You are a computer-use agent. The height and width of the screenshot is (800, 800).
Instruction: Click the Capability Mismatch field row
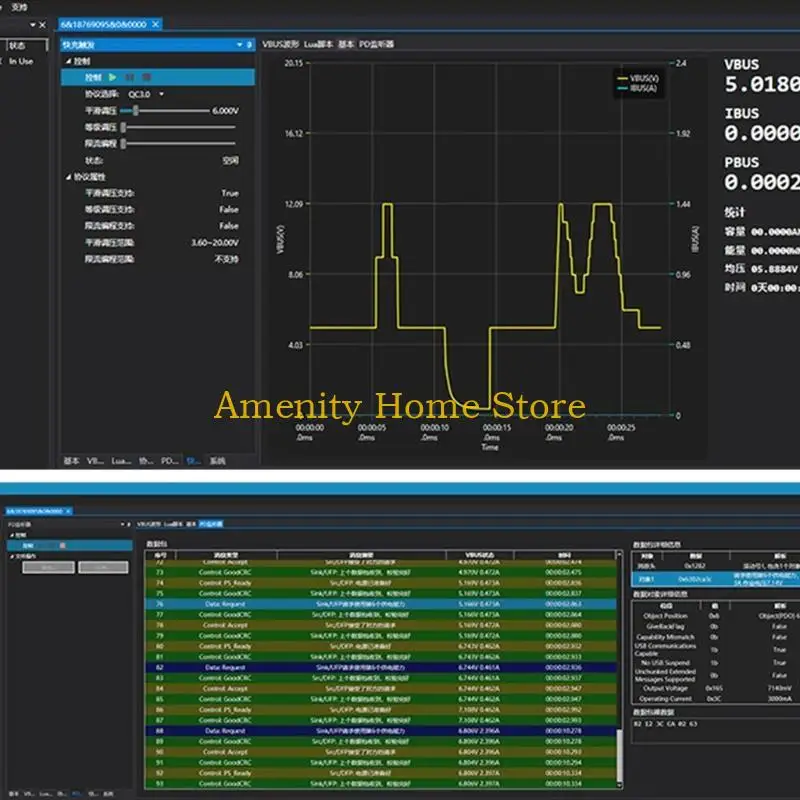tap(716, 637)
